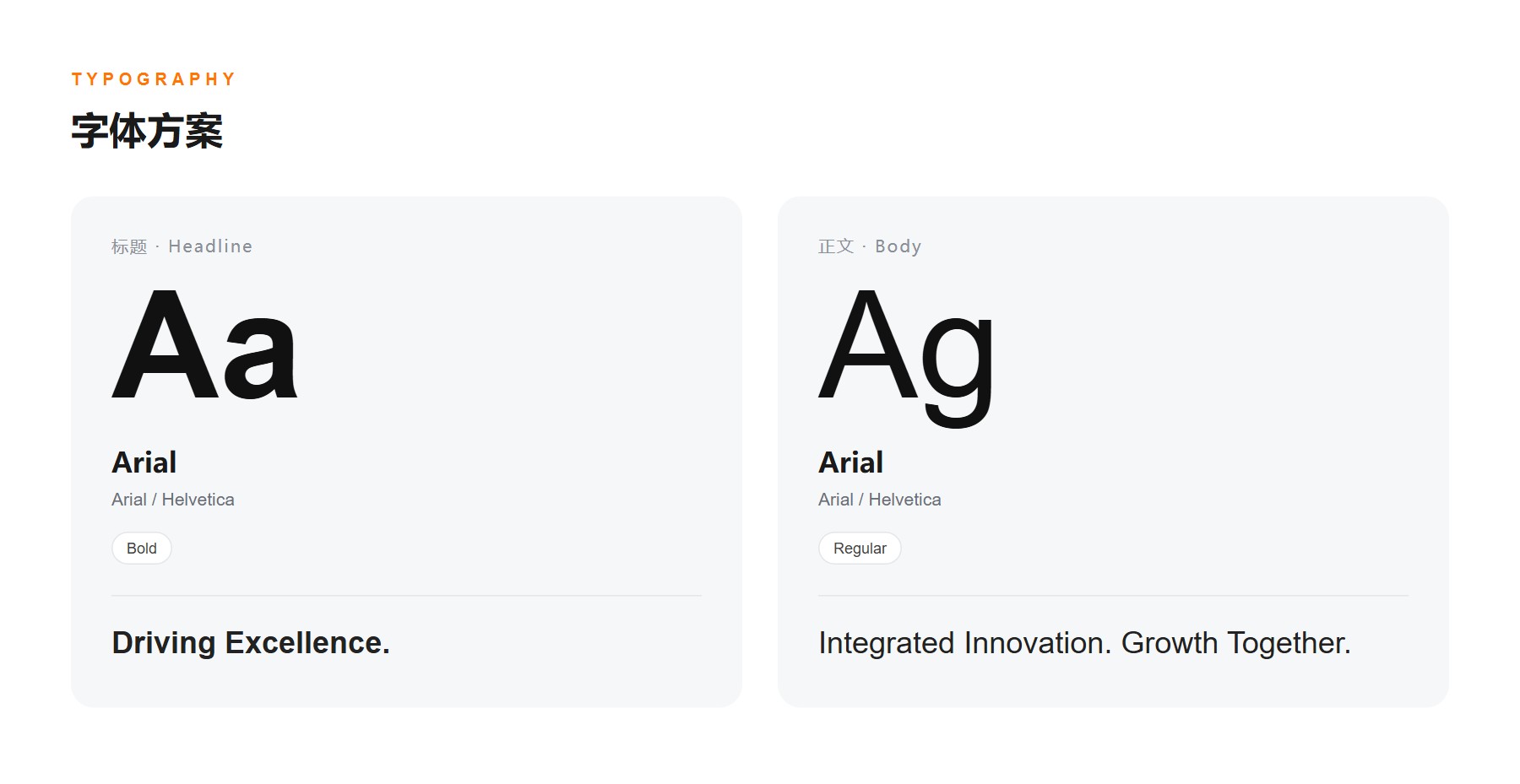This screenshot has height=784, width=1520.
Task: Select the 字体方案 page heading
Action: (x=147, y=132)
